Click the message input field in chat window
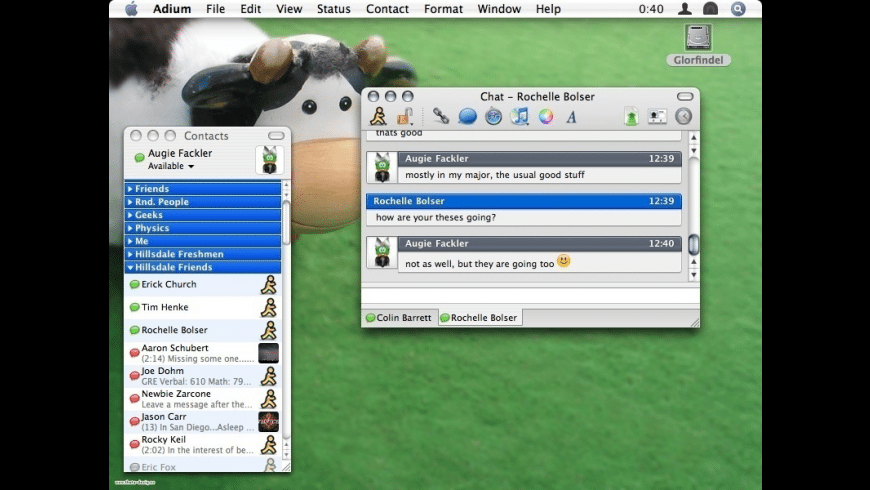 (x=530, y=295)
